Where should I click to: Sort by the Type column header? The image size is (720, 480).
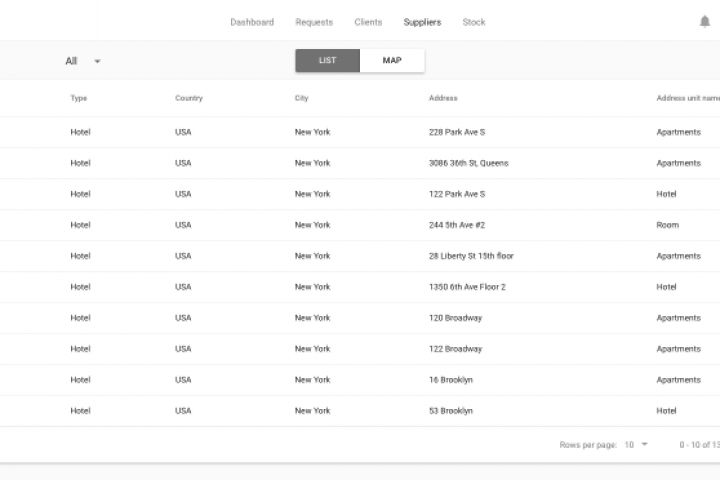79,98
